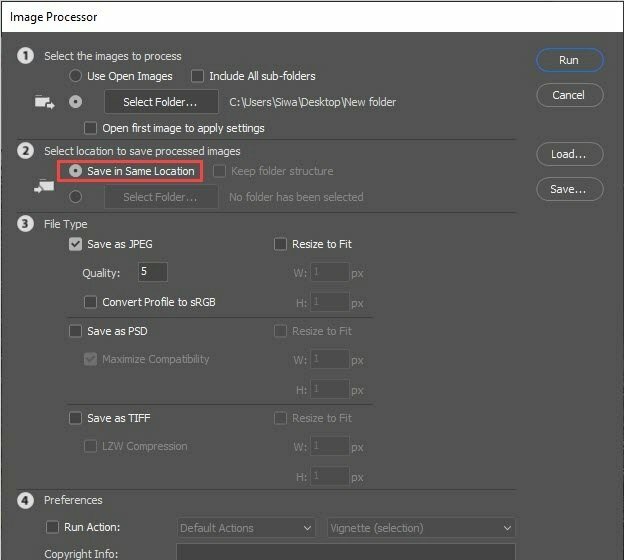The image size is (624, 560).
Task: Enable Save as TIFF checkbox
Action: (75, 418)
